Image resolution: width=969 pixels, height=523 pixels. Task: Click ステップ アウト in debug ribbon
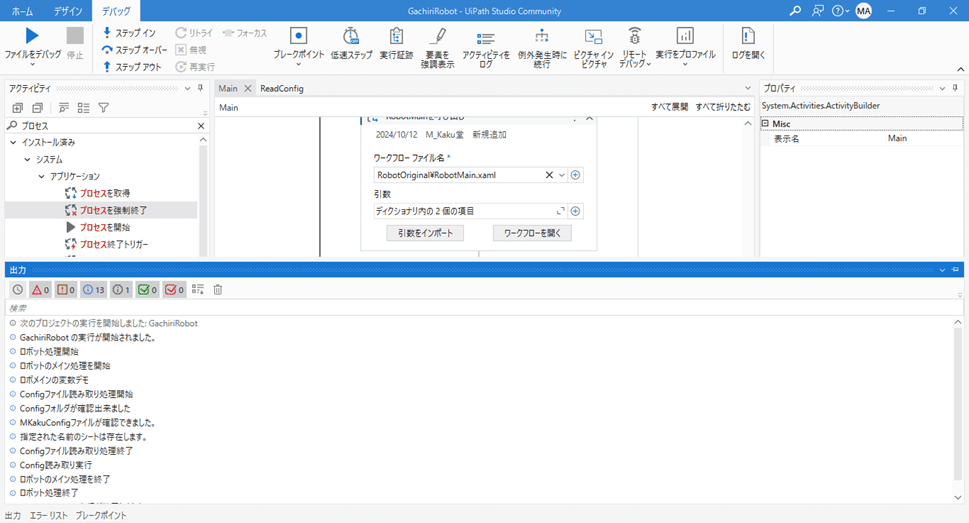point(132,66)
